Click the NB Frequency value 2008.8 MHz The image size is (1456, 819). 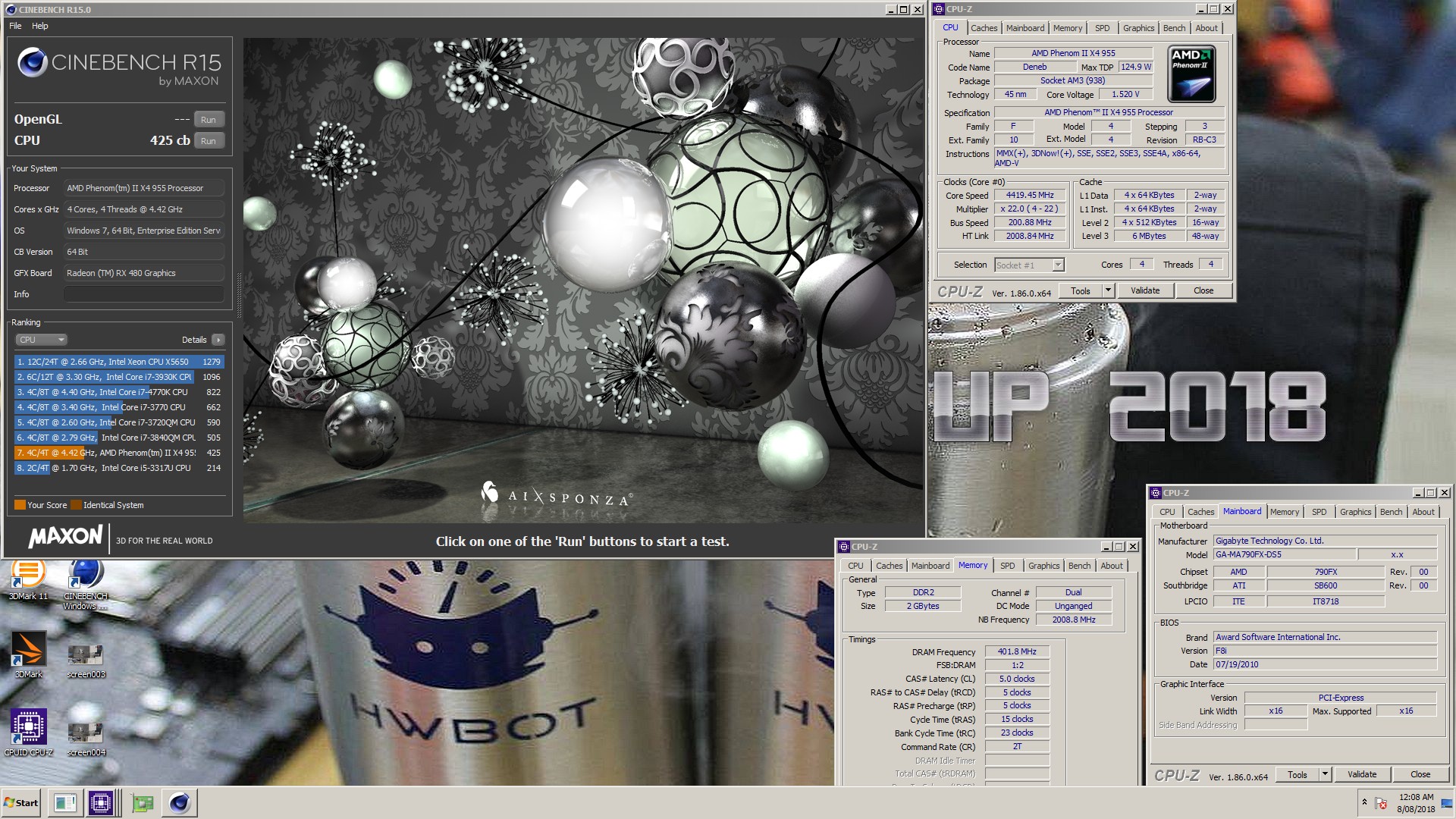click(1073, 620)
